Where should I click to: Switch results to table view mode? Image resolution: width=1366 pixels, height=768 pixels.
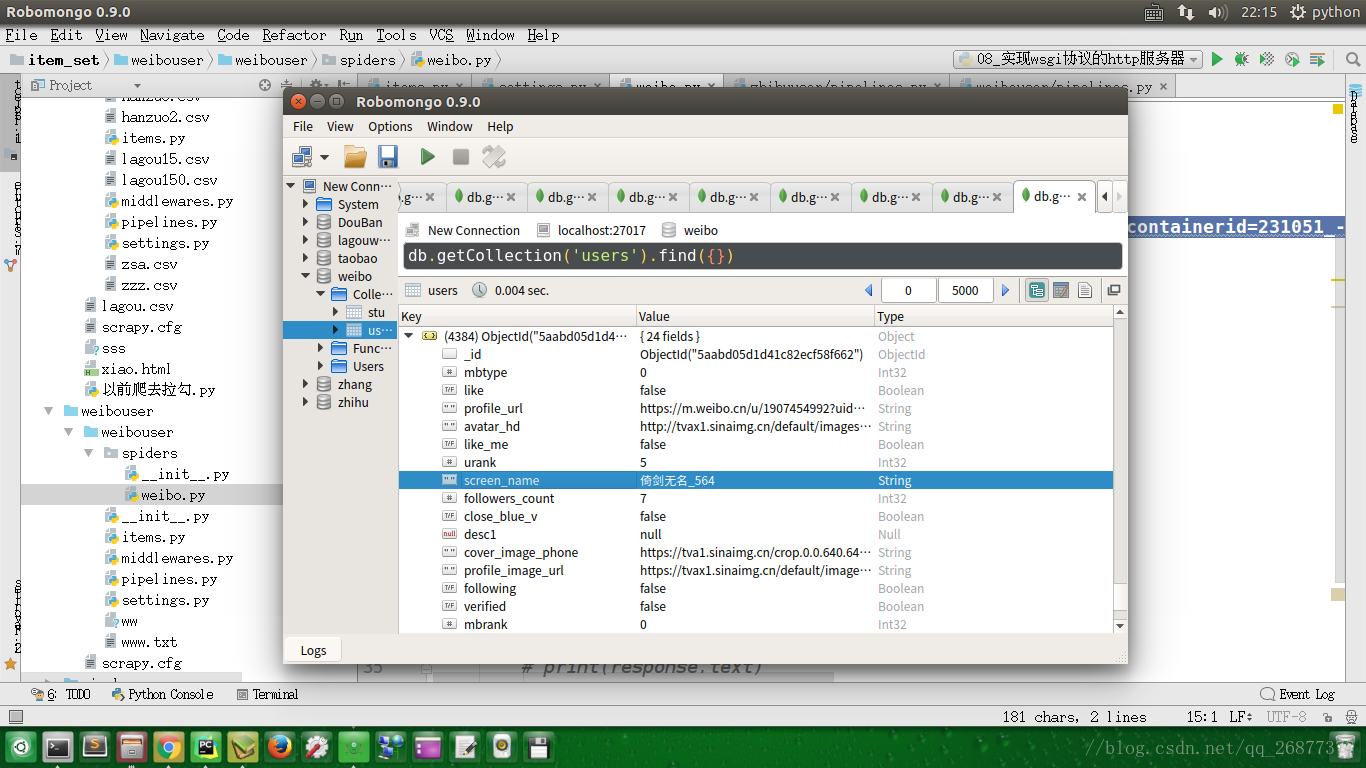[x=1061, y=290]
